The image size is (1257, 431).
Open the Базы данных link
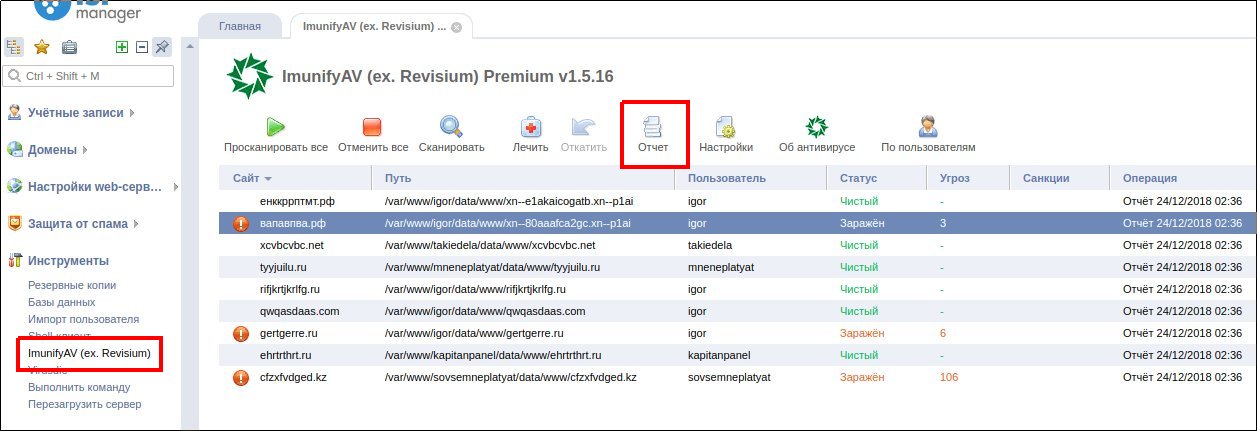[x=62, y=302]
